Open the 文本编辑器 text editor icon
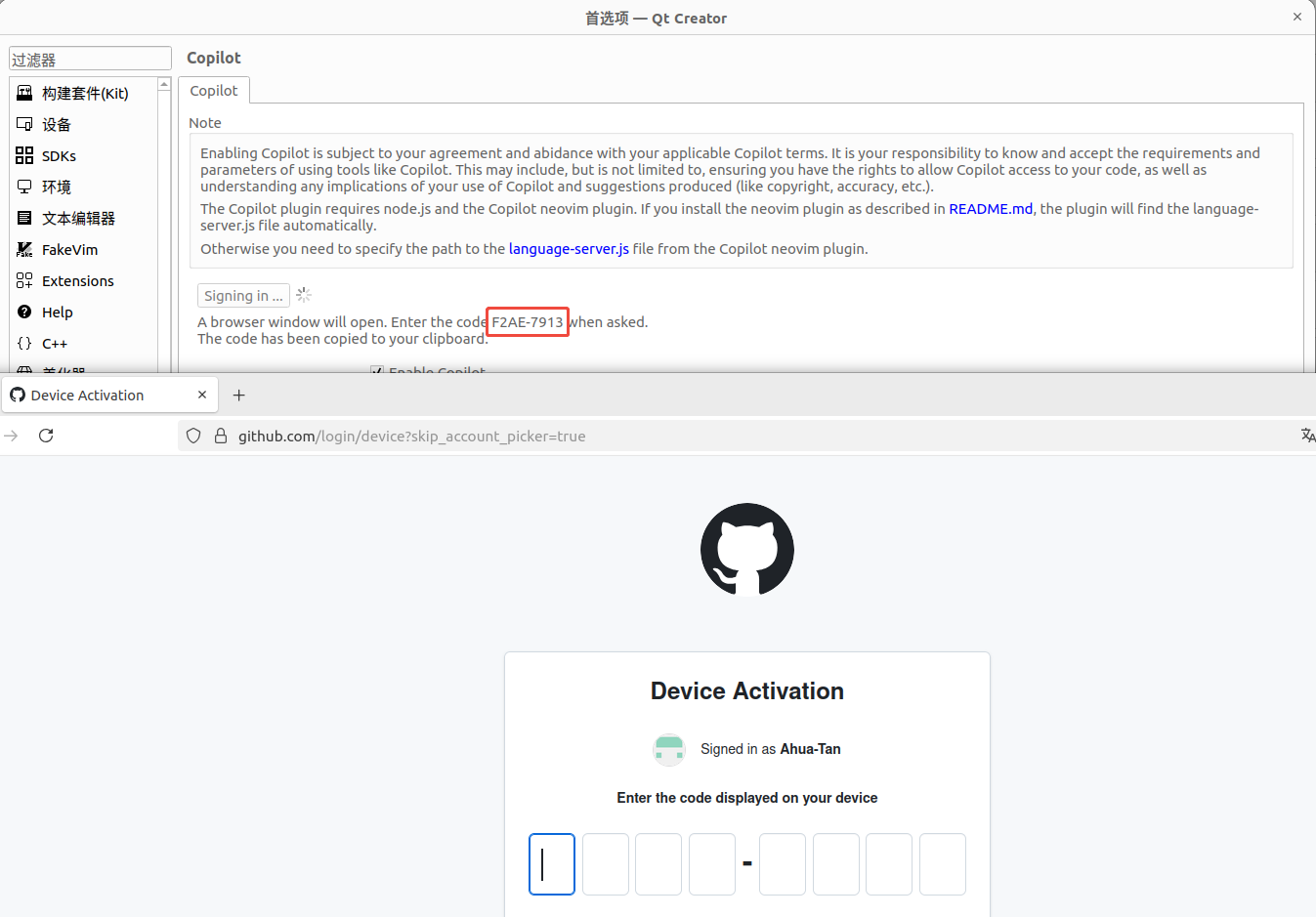 (24, 218)
